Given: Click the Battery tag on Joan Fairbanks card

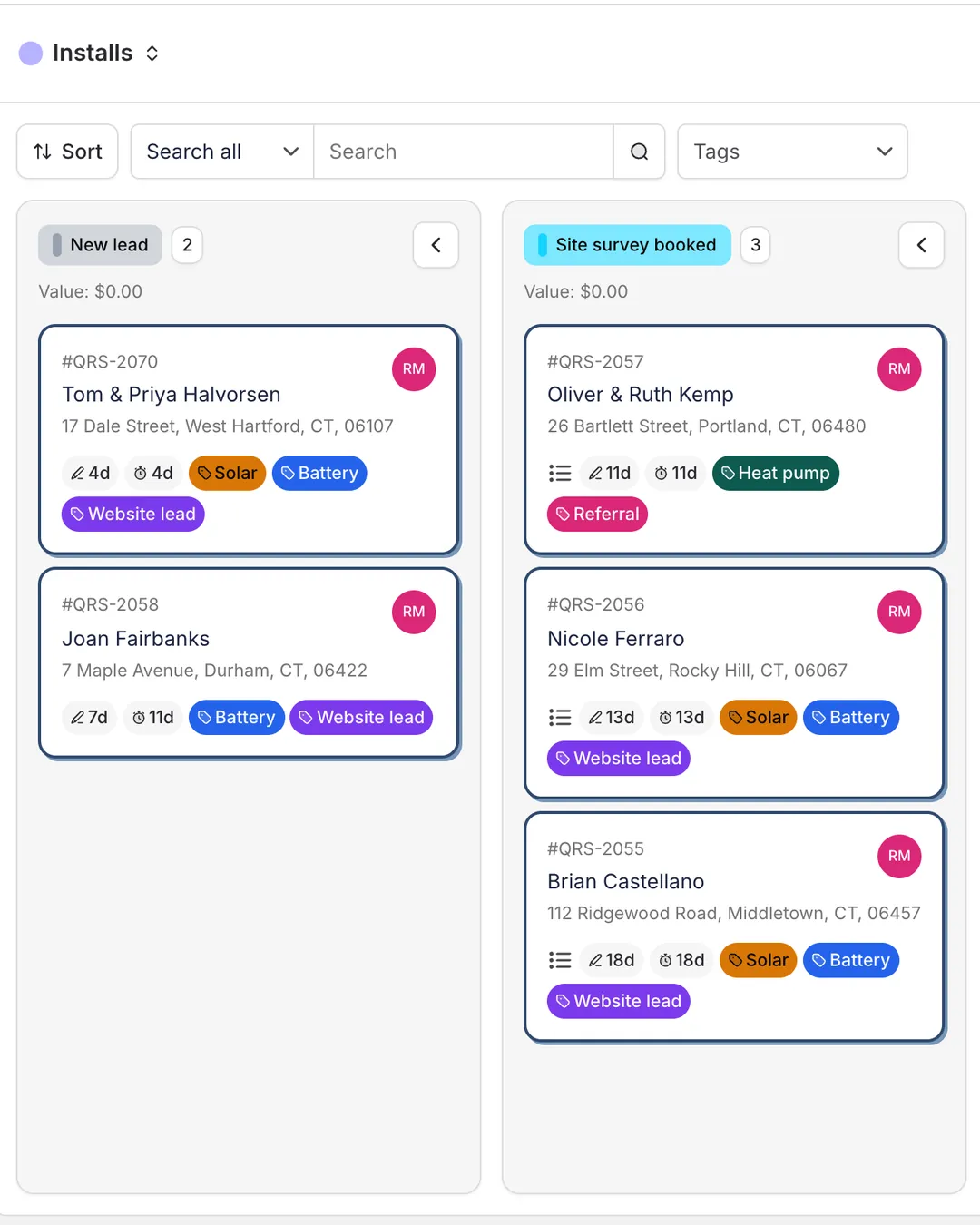Looking at the screenshot, I should pos(237,717).
